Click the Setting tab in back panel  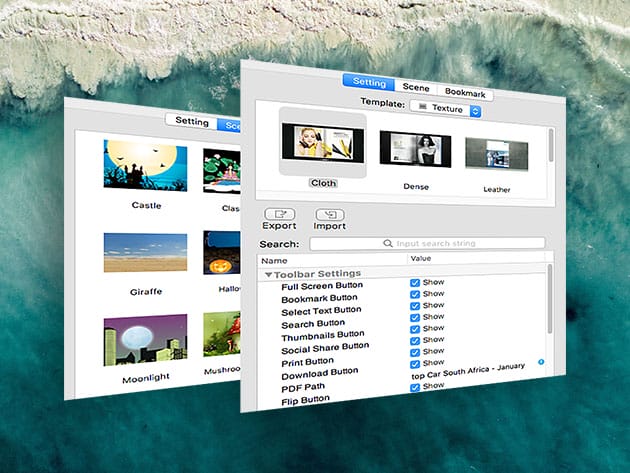(192, 122)
